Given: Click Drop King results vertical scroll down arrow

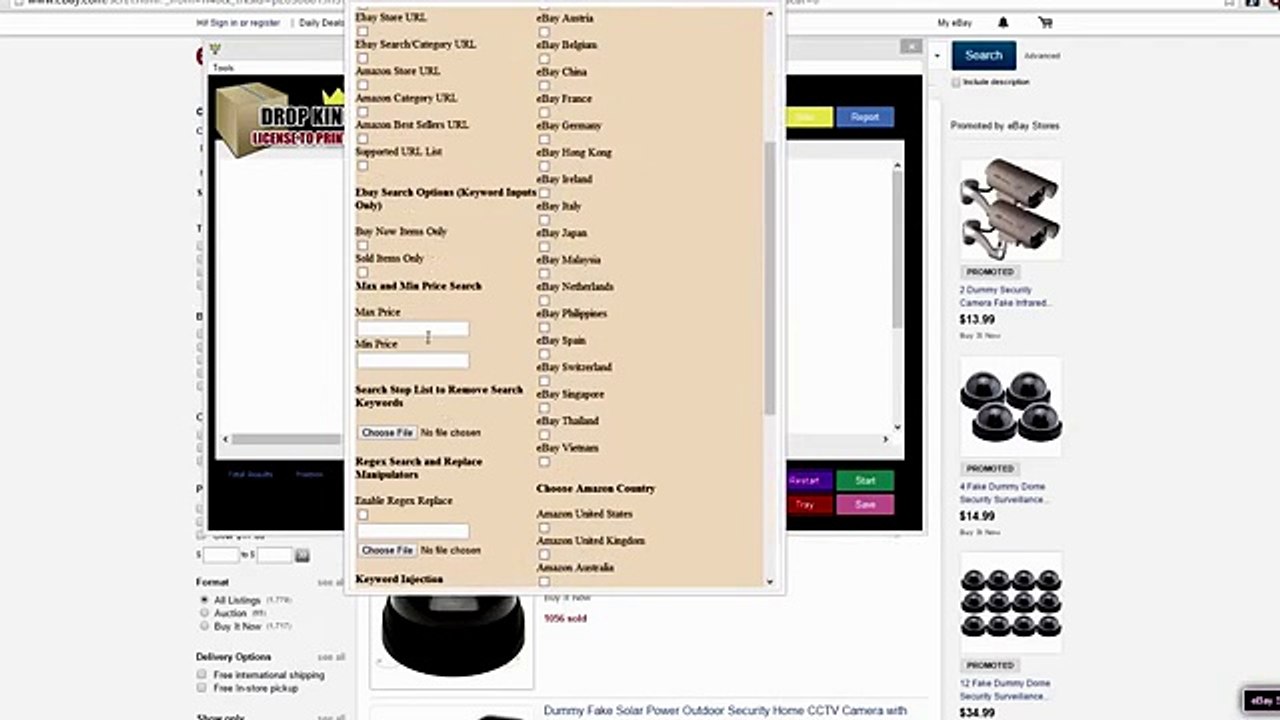Looking at the screenshot, I should (897, 427).
